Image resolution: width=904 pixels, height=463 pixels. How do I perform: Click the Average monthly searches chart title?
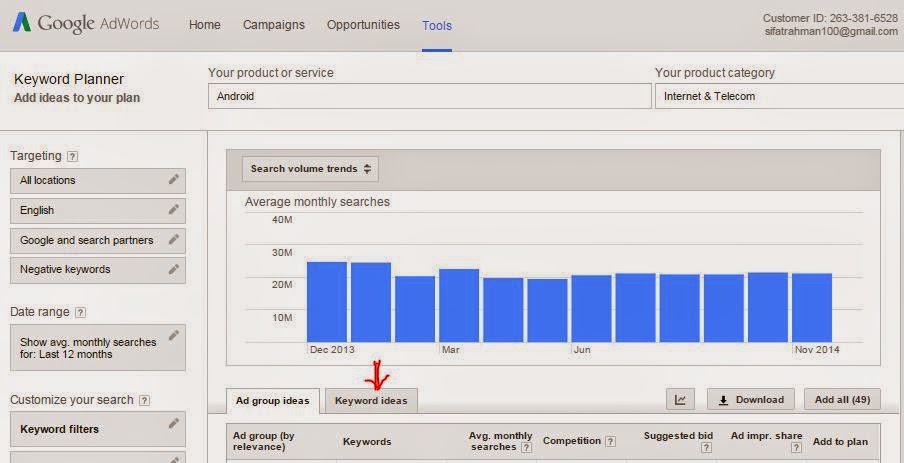coord(317,202)
